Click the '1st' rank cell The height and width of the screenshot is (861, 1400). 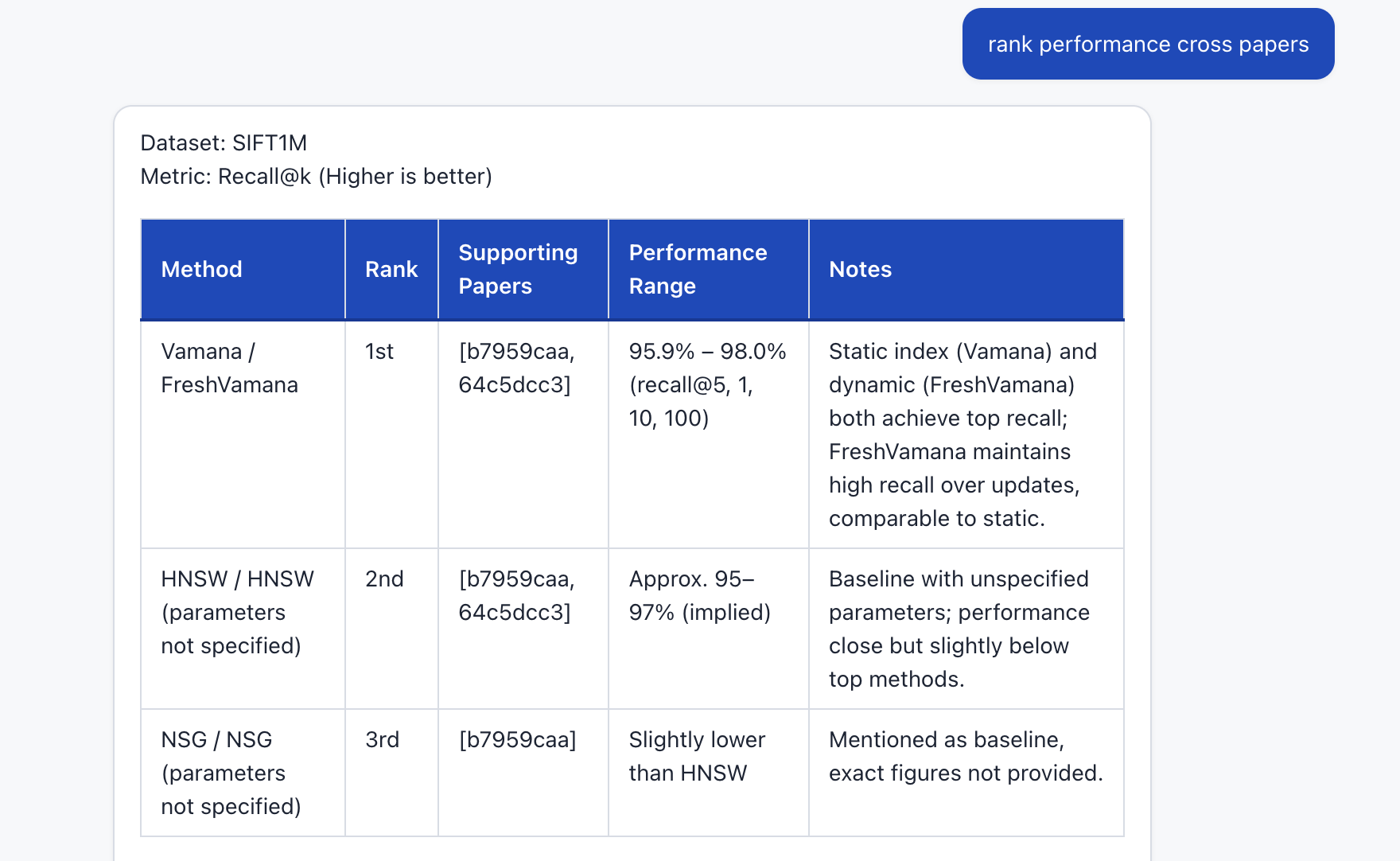click(379, 351)
